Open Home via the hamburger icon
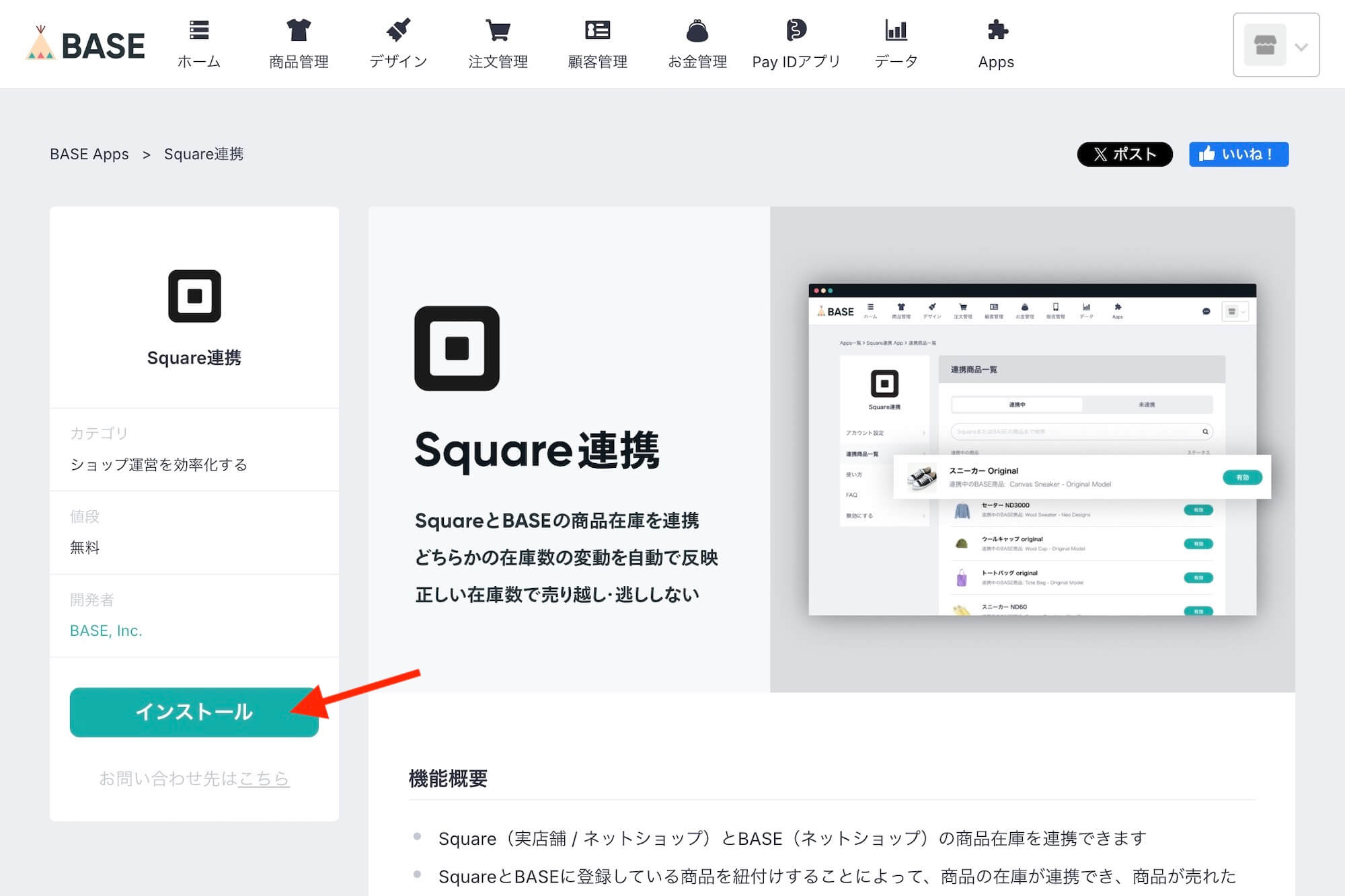1345x896 pixels. tap(199, 31)
